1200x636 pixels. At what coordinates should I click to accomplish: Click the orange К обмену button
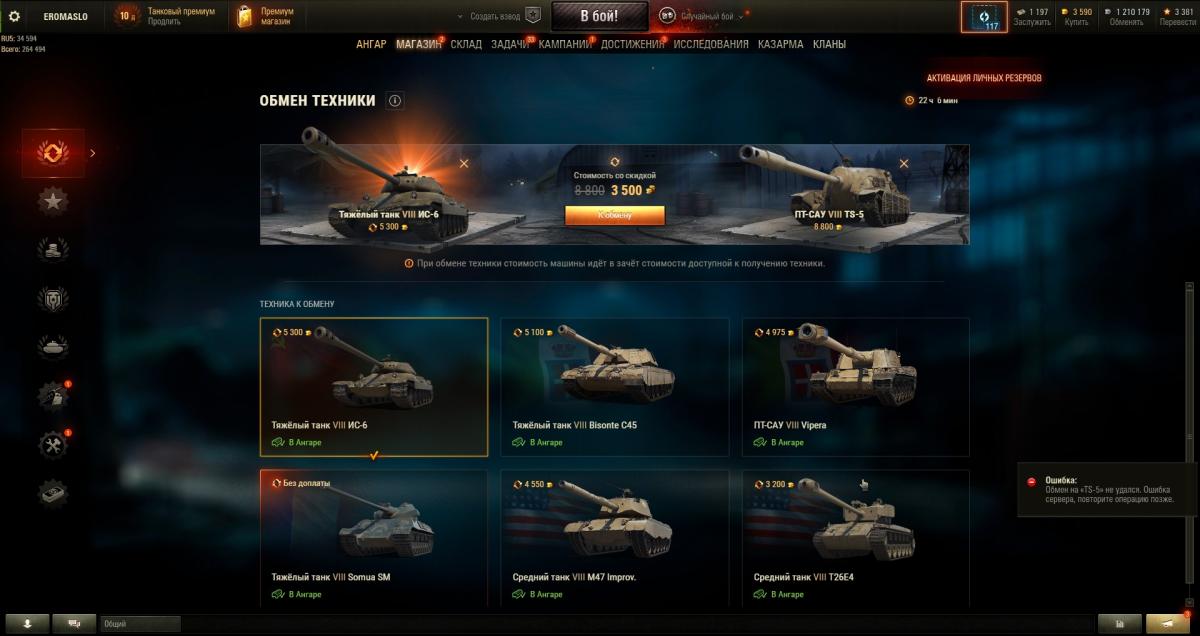click(615, 215)
